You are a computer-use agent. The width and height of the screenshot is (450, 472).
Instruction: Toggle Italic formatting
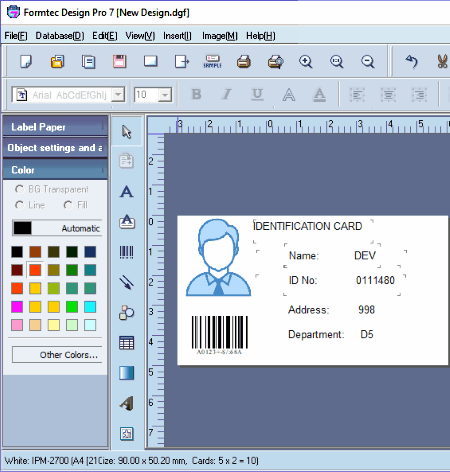227,95
